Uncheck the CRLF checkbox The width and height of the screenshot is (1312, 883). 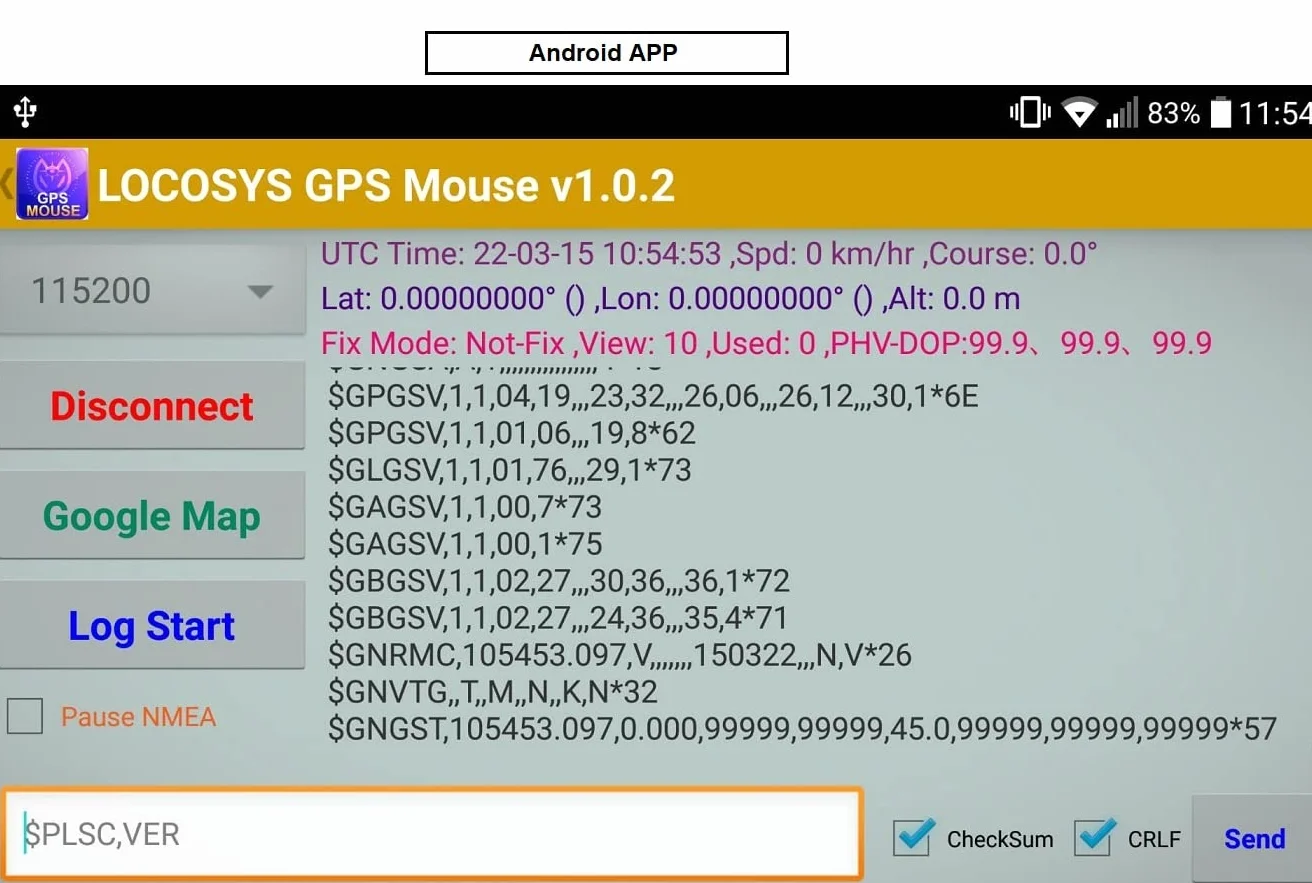1095,837
